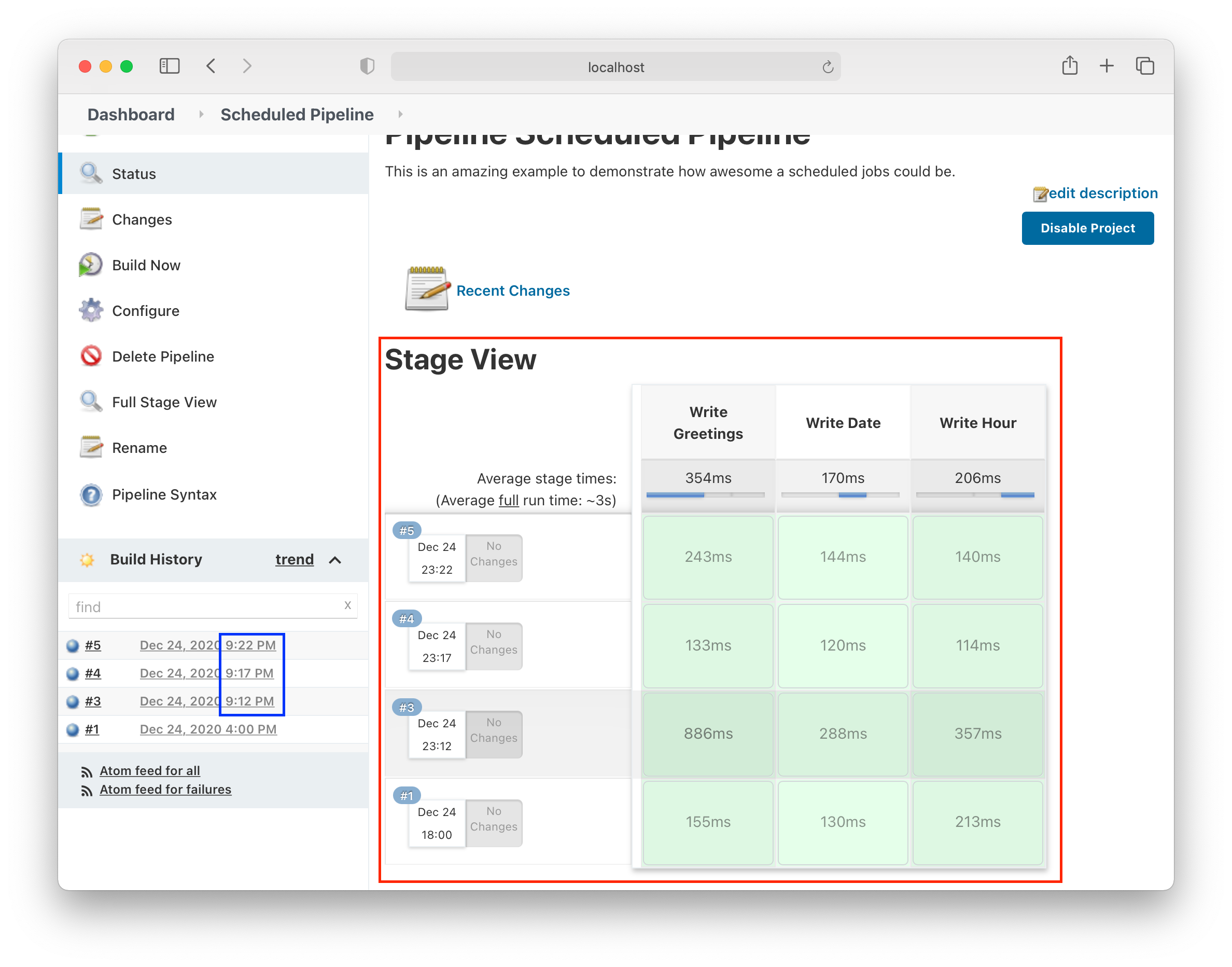The height and width of the screenshot is (967, 1232).
Task: Open Atom feed for failures
Action: [165, 789]
